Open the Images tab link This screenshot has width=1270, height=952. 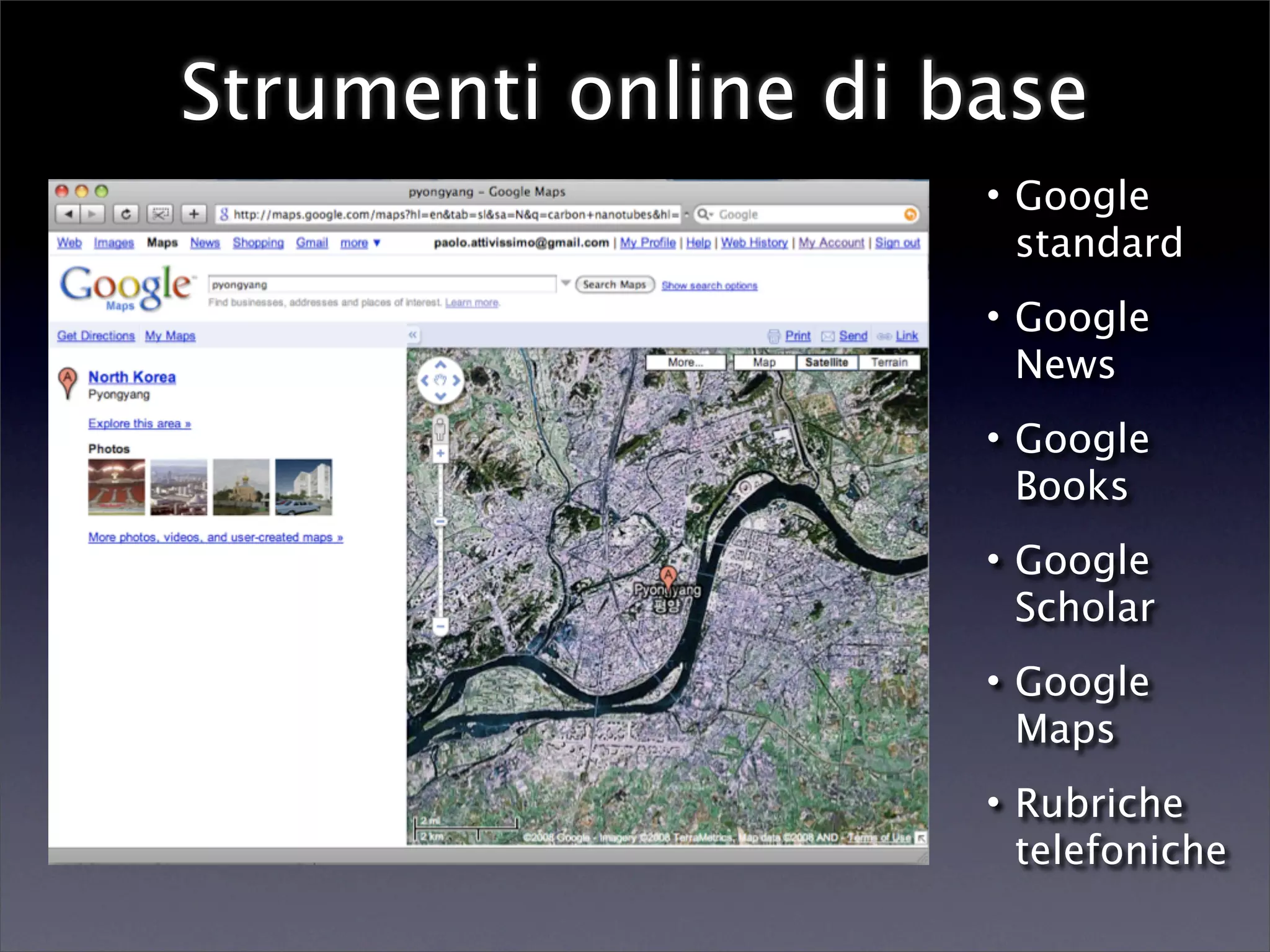click(x=113, y=243)
